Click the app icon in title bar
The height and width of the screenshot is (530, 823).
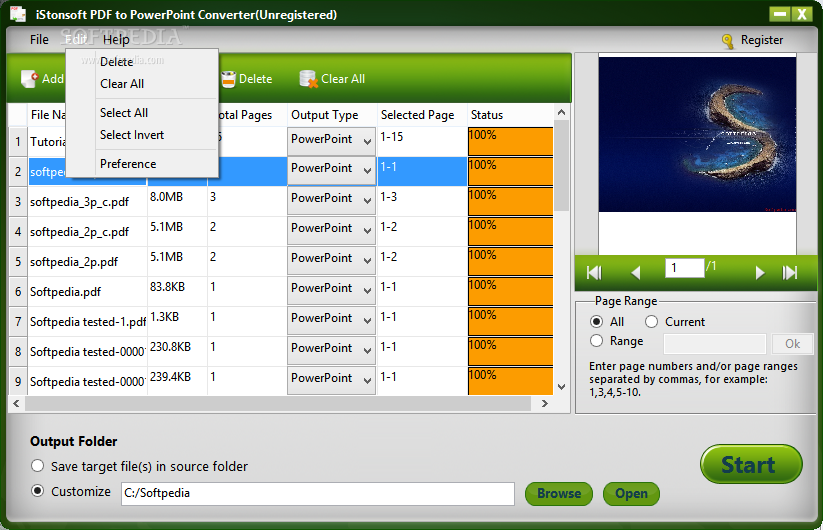coord(18,14)
